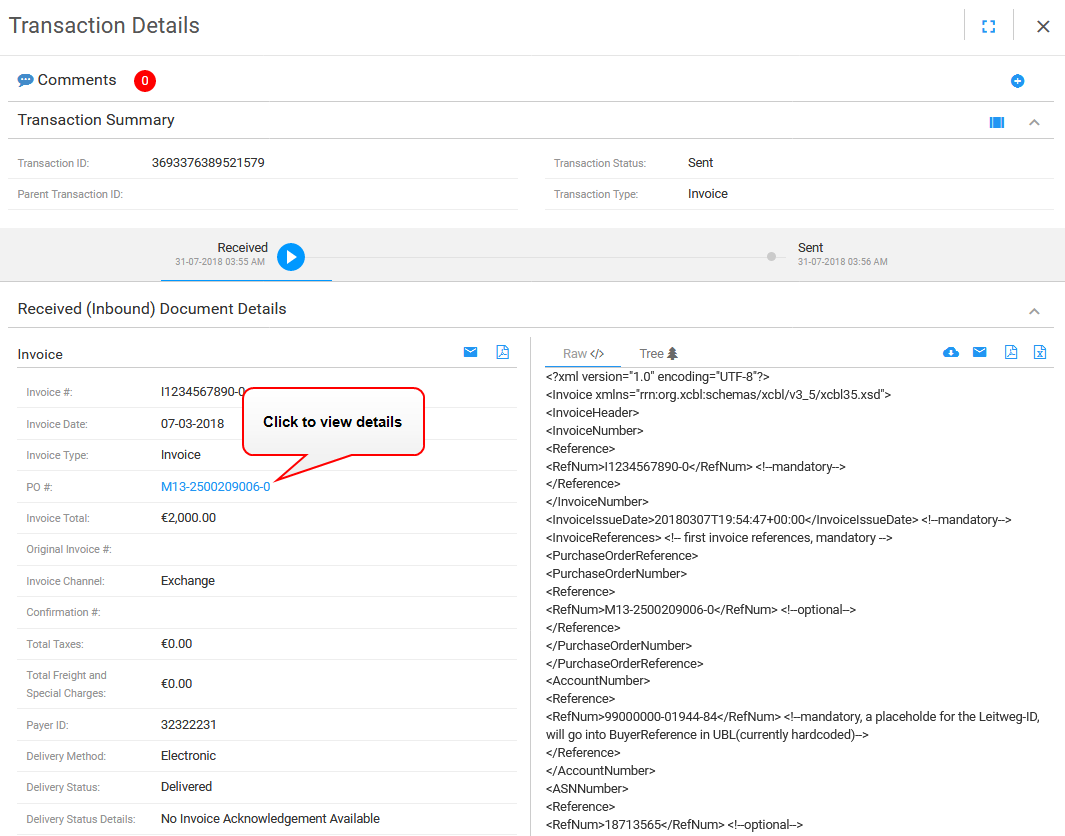This screenshot has width=1065, height=836.
Task: Open PO M13-2500209006-0 details link
Action: coord(214,486)
